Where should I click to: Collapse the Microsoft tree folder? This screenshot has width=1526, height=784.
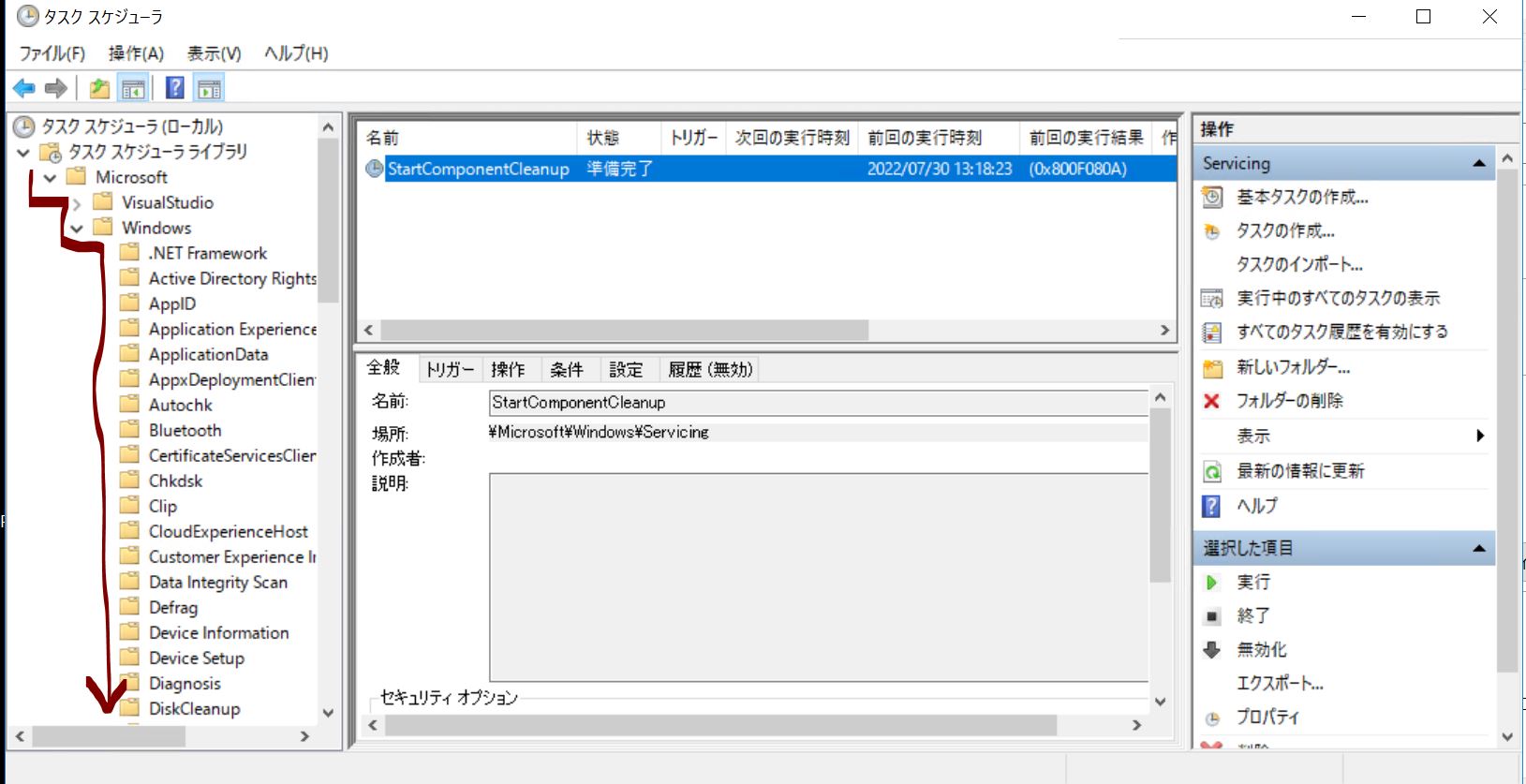(x=51, y=177)
